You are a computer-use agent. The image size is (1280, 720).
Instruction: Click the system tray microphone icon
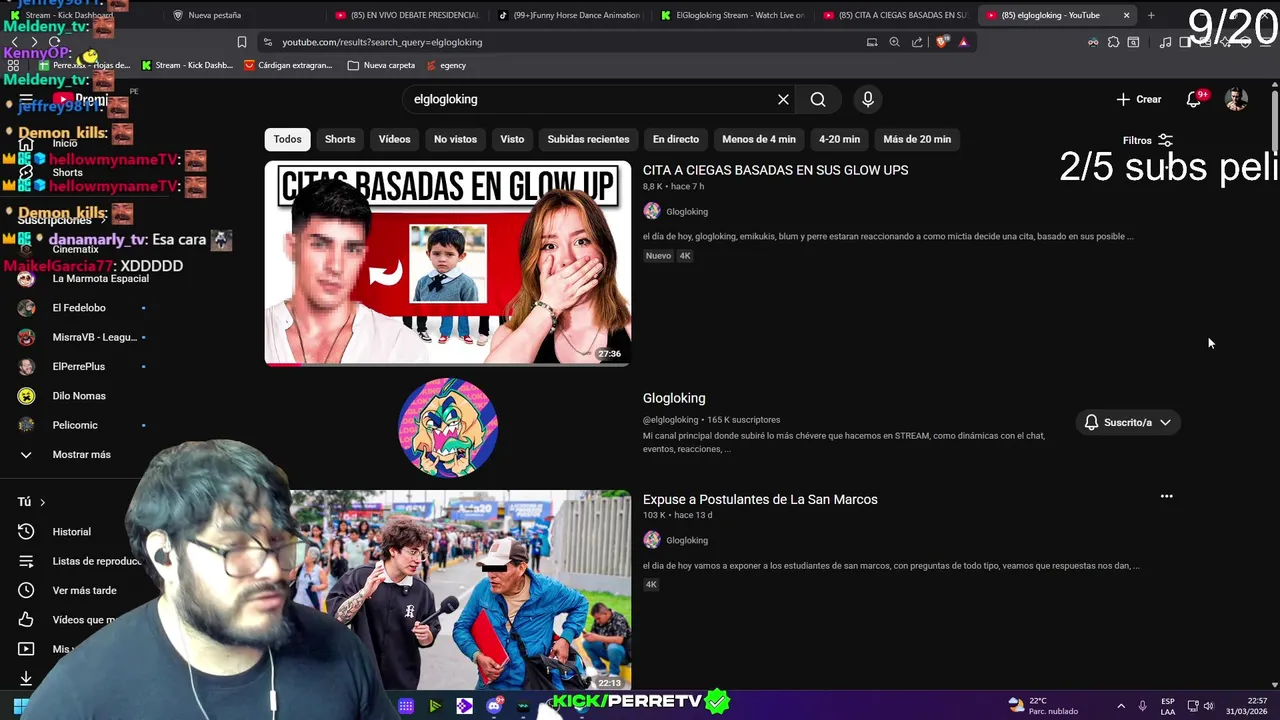click(1142, 706)
